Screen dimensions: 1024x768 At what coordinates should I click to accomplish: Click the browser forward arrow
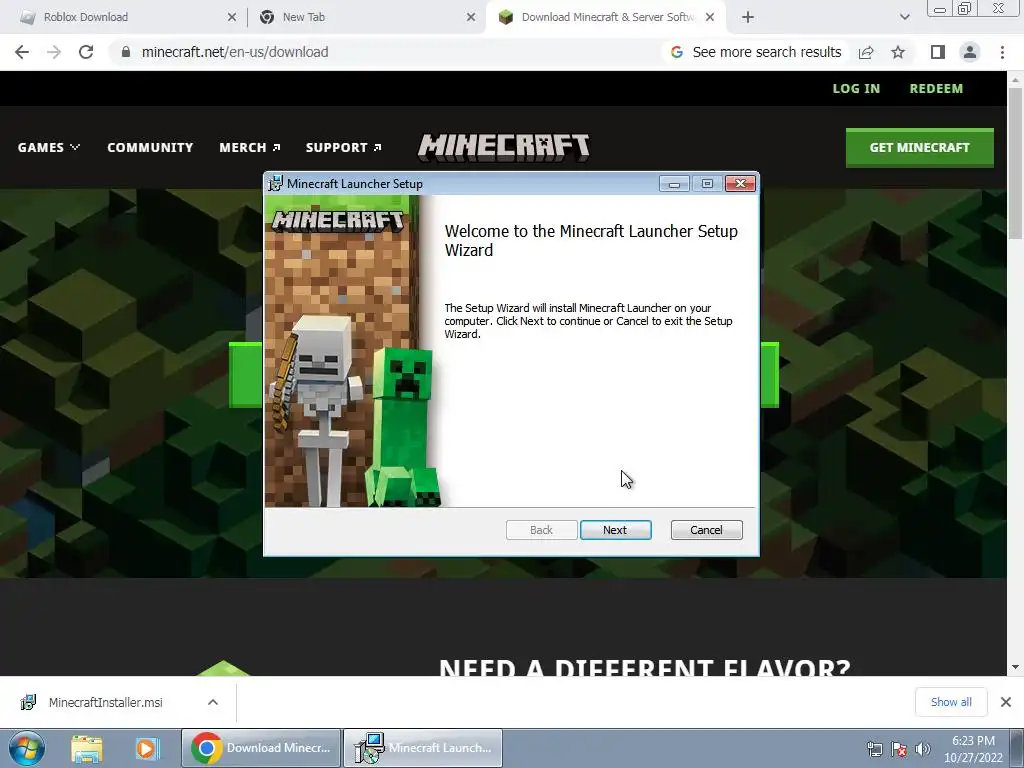[54, 52]
